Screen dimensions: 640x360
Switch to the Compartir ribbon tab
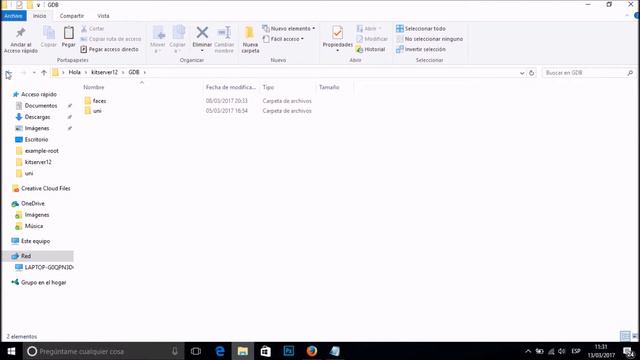point(72,16)
